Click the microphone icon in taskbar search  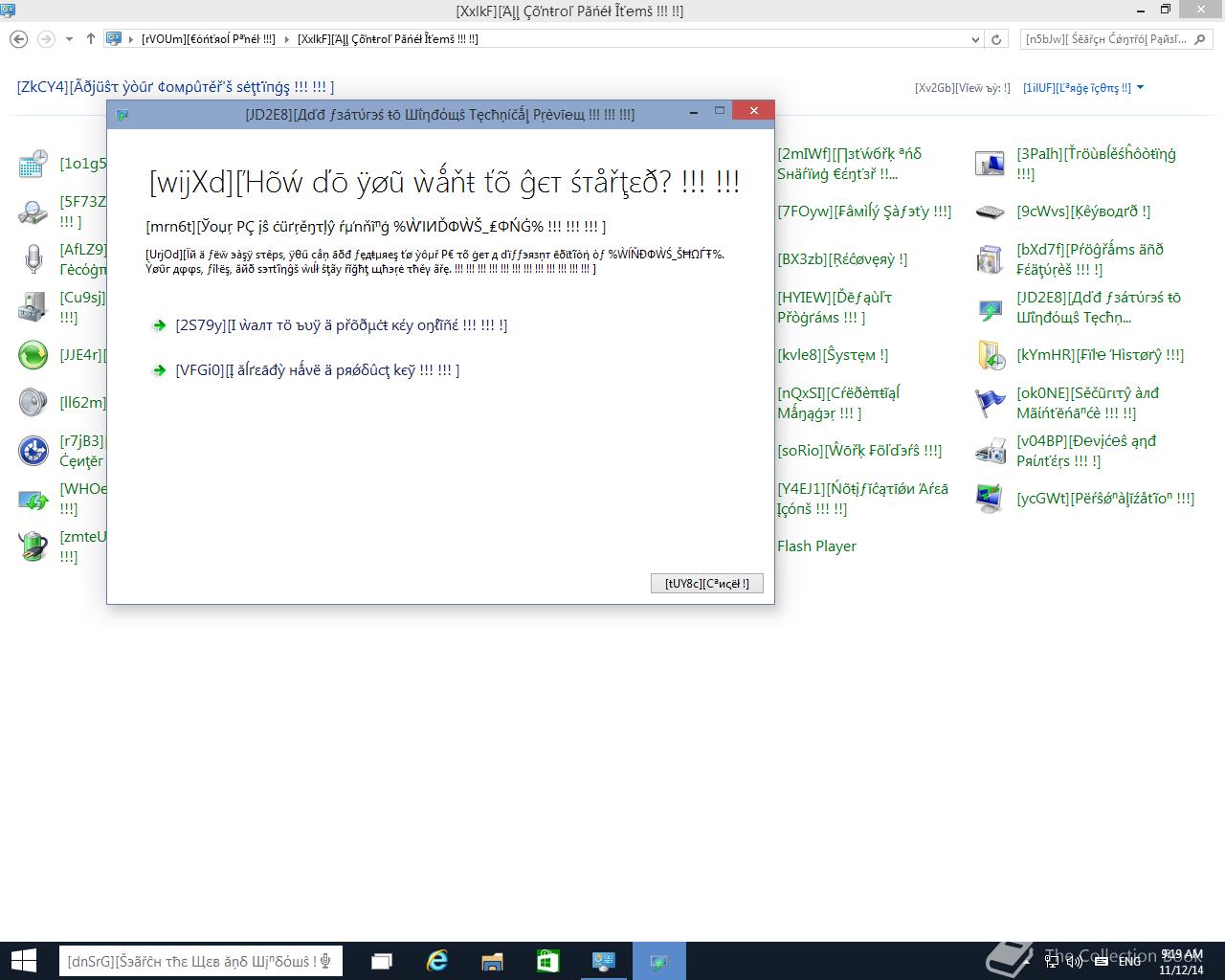326,961
